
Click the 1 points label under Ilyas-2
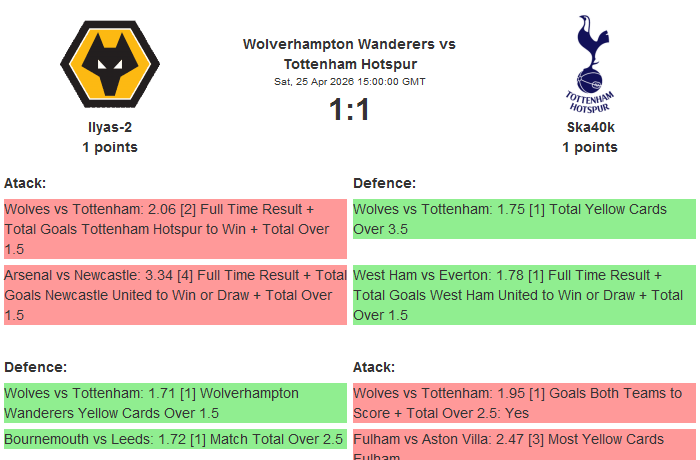pyautogui.click(x=110, y=147)
